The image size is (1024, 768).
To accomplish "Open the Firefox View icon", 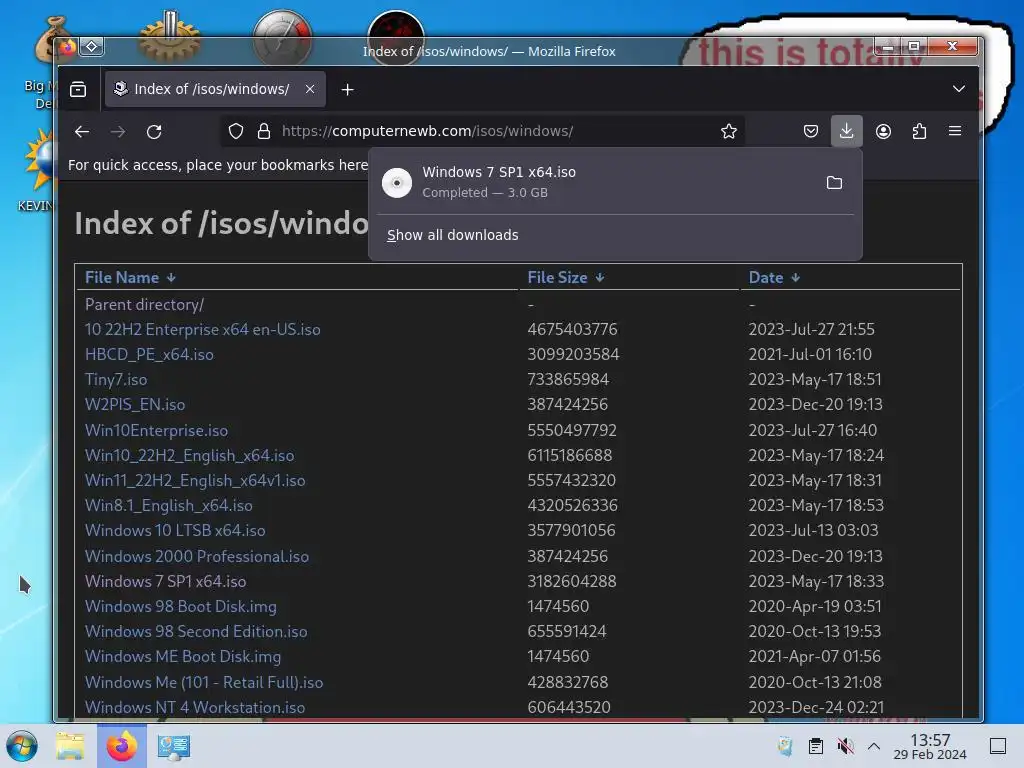I will tap(78, 89).
